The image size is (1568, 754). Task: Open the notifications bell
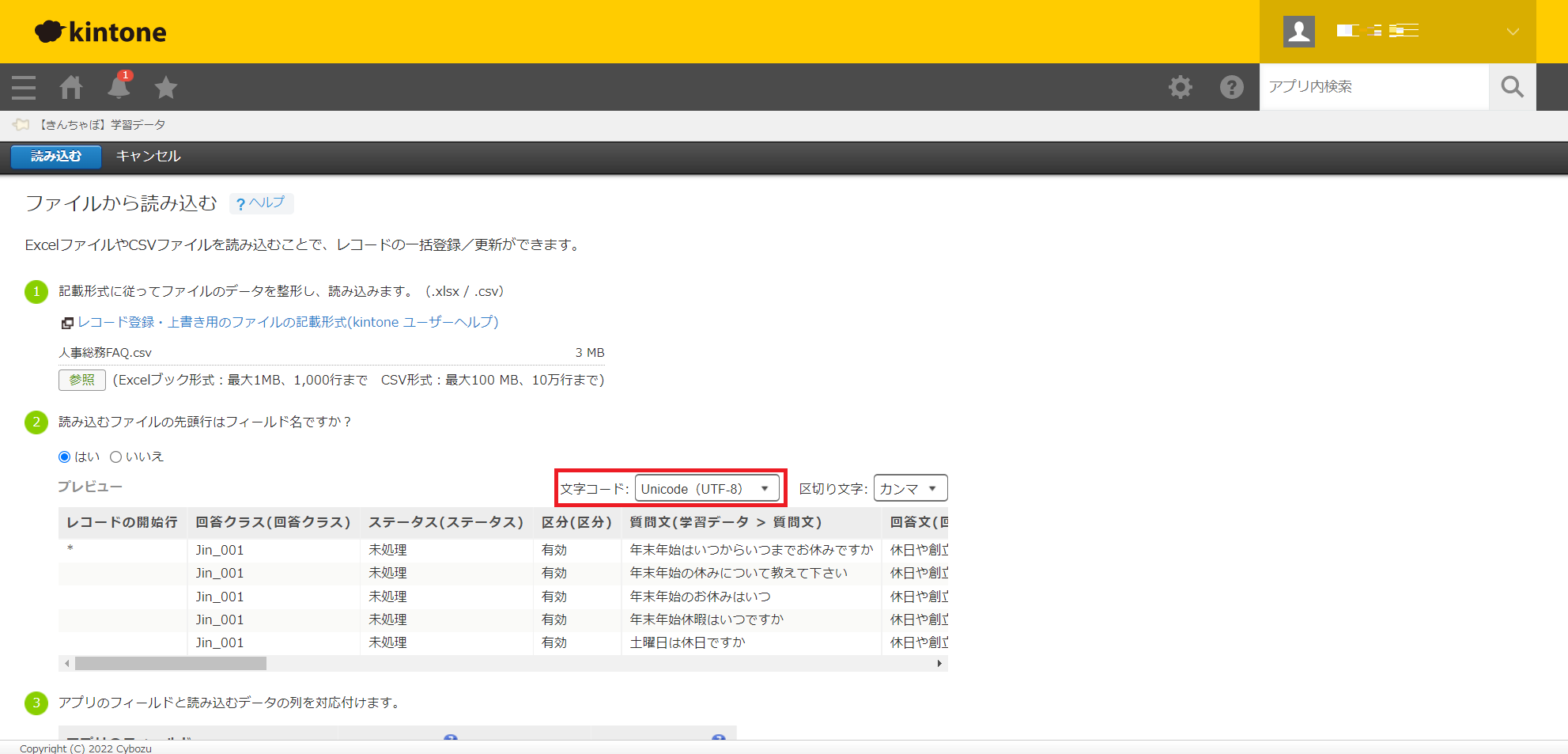coord(119,87)
